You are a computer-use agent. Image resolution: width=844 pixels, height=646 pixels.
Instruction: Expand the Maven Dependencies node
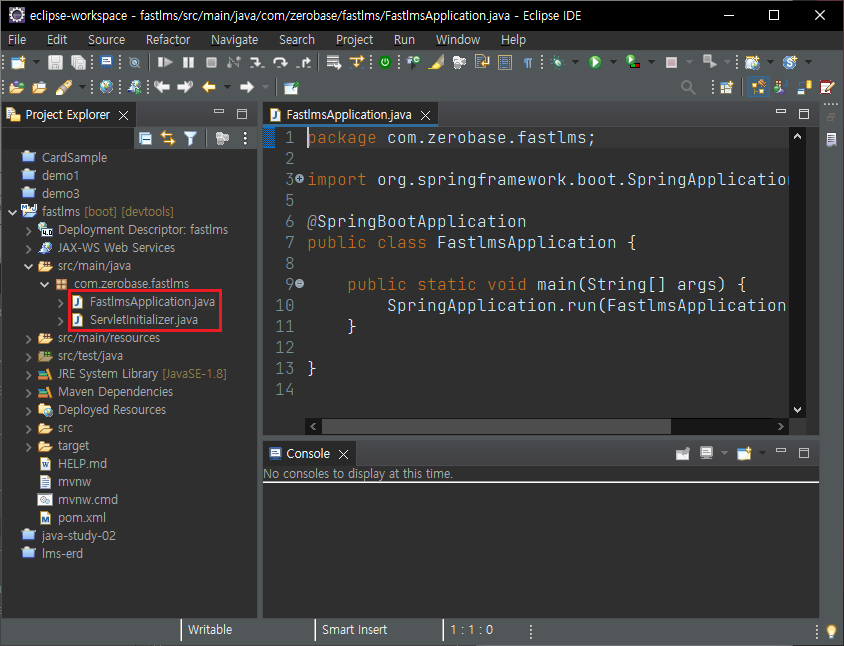click(29, 392)
